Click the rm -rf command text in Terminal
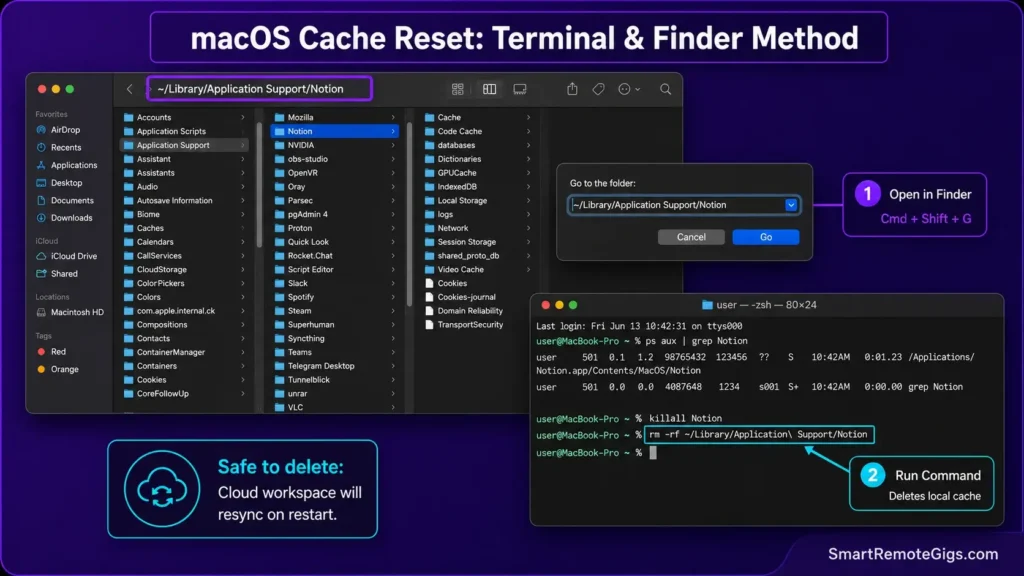This screenshot has height=576, width=1024. click(758, 434)
